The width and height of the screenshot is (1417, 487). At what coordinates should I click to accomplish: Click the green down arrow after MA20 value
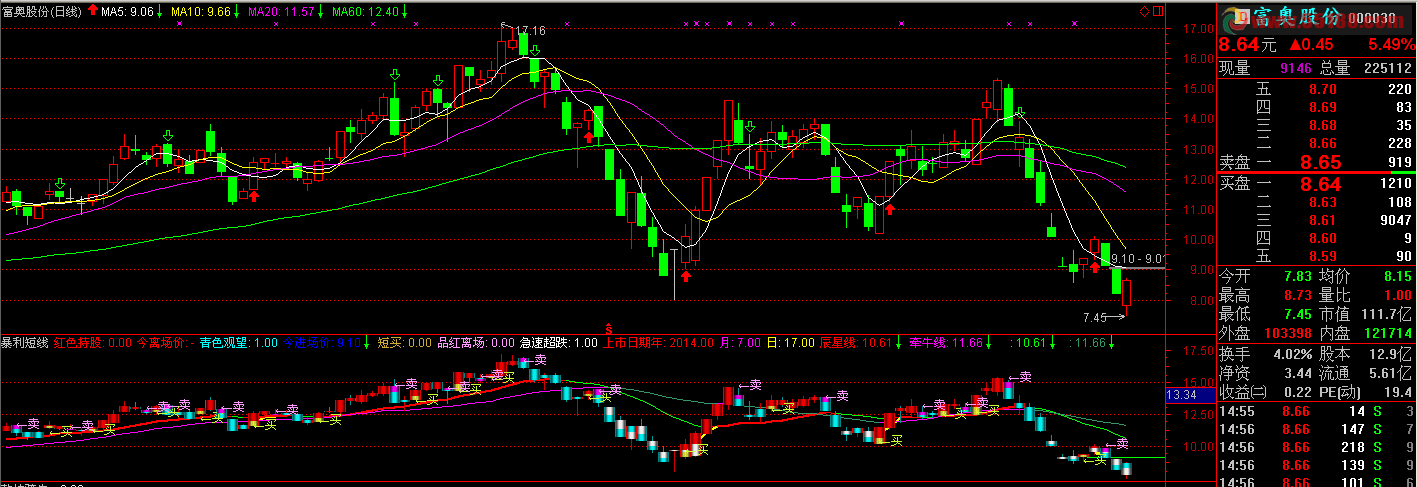point(322,10)
